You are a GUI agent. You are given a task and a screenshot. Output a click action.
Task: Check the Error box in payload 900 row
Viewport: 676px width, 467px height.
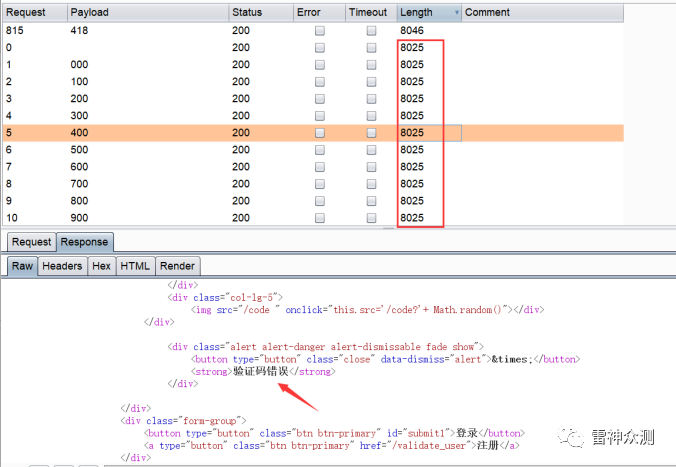[320, 218]
